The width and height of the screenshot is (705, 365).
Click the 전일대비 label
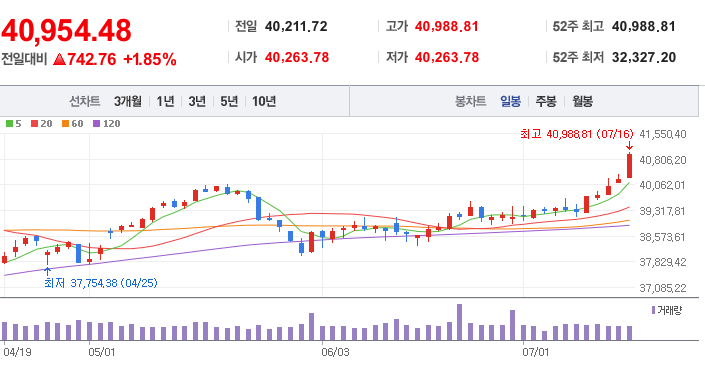[x=24, y=59]
